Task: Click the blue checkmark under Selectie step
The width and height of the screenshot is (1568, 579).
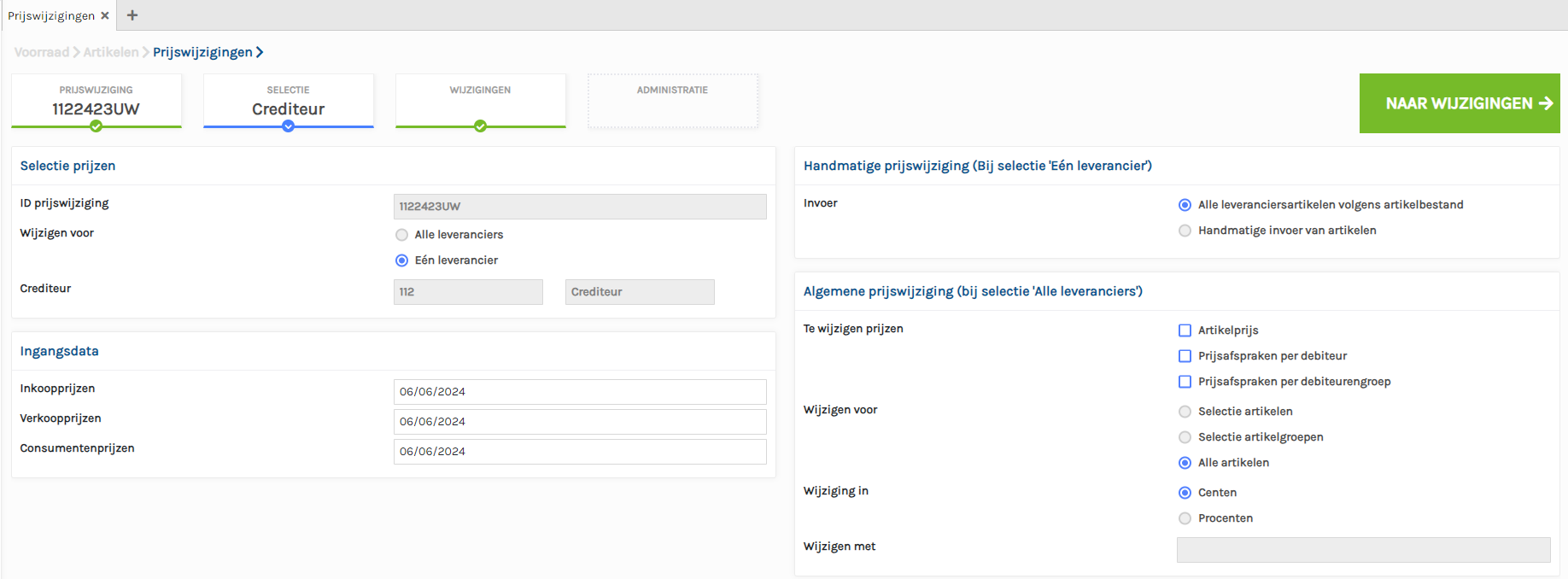Action: pyautogui.click(x=289, y=126)
